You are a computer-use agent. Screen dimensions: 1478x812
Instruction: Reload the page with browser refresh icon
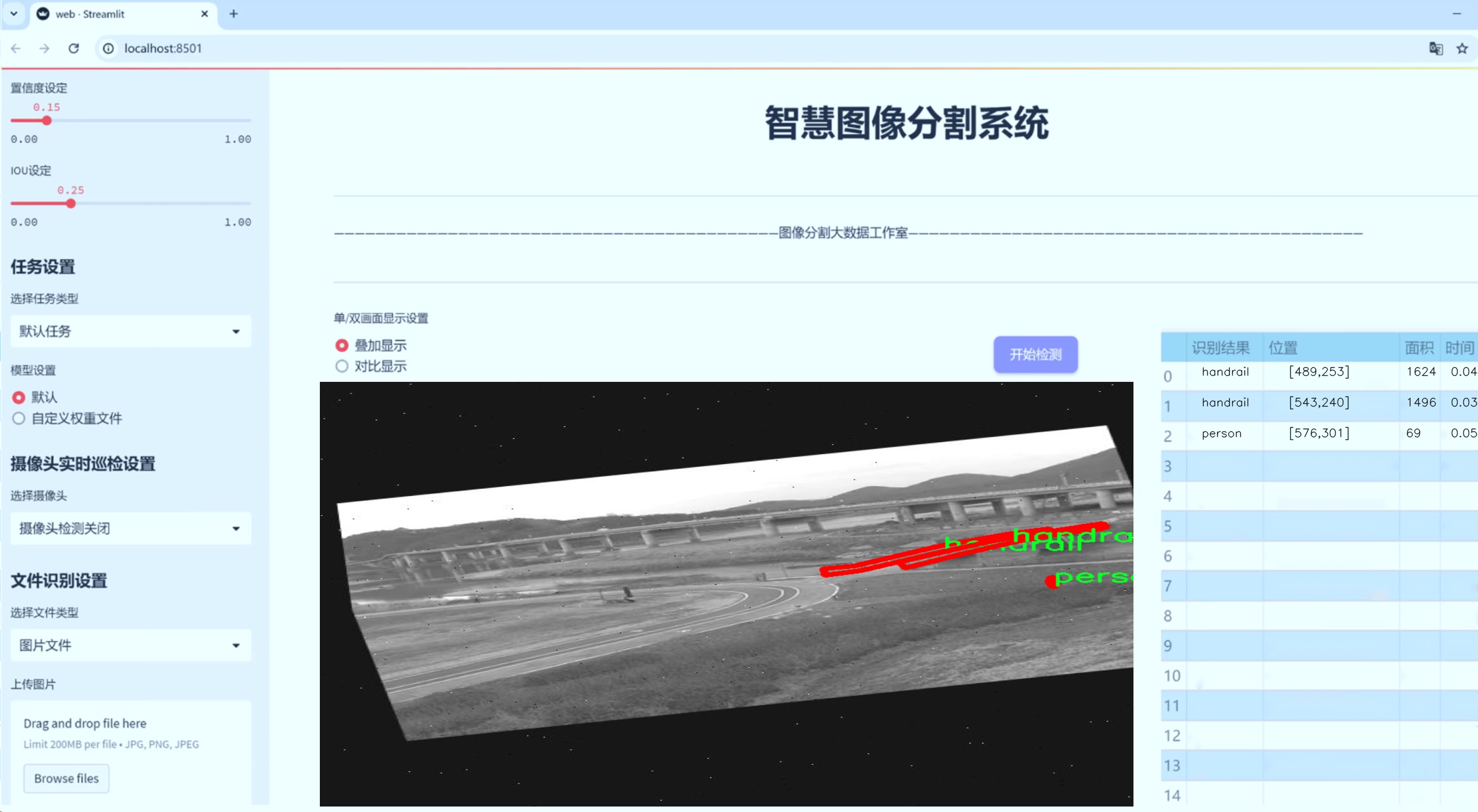coord(74,48)
